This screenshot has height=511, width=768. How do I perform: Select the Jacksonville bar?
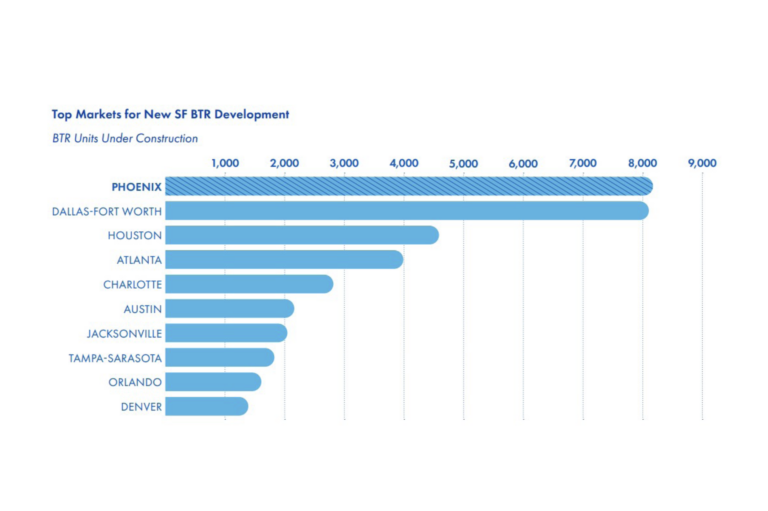pos(226,333)
